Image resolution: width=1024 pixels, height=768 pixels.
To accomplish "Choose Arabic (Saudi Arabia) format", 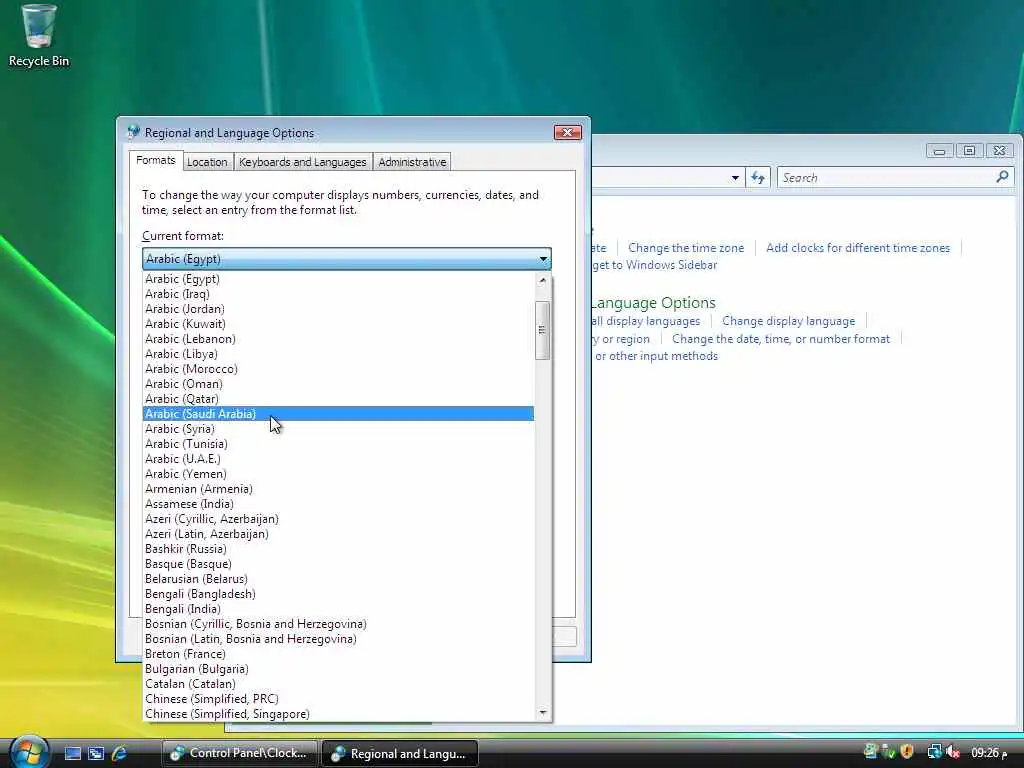I will 338,414.
